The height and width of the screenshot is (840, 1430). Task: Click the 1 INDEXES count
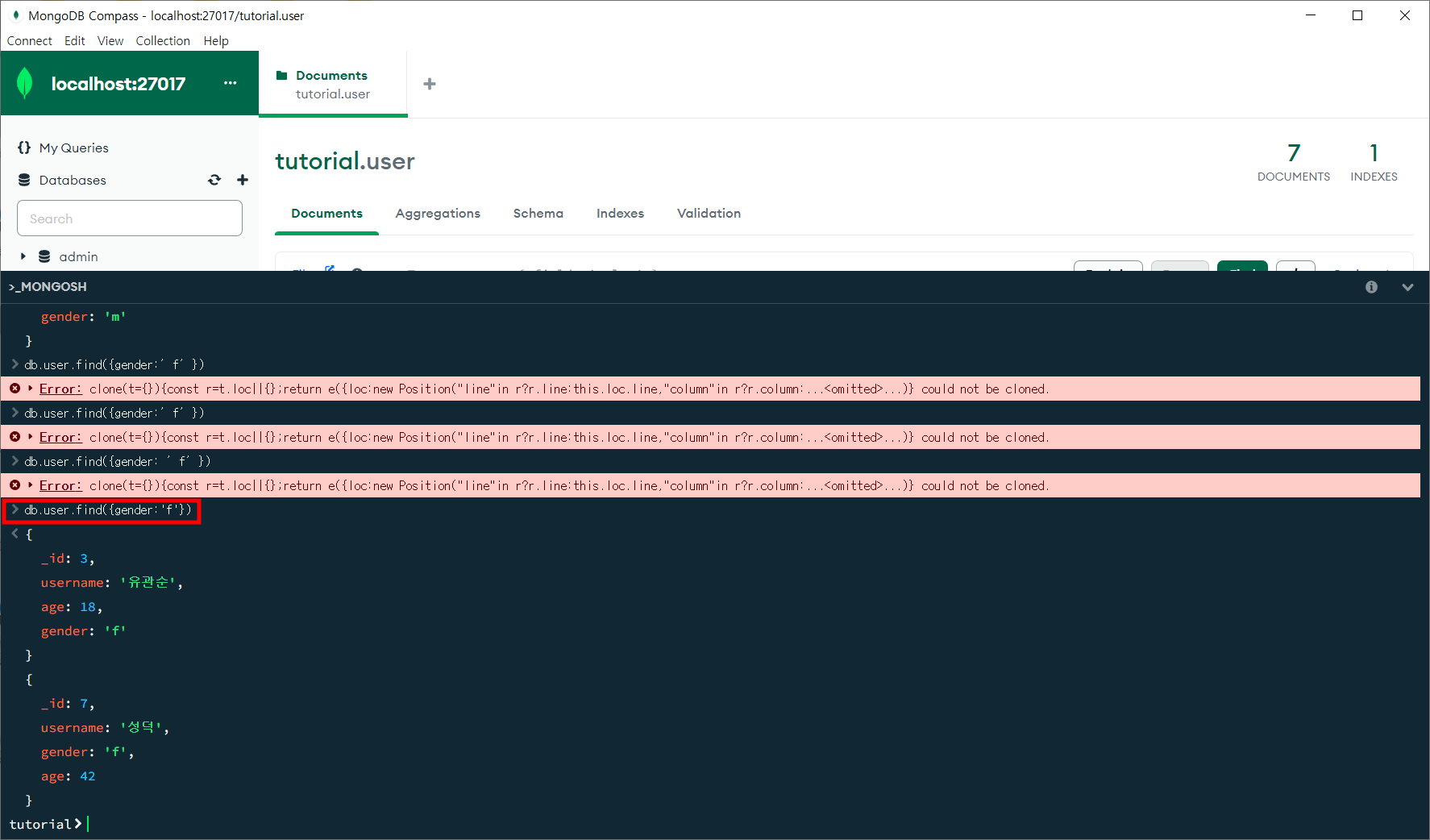[x=1374, y=161]
